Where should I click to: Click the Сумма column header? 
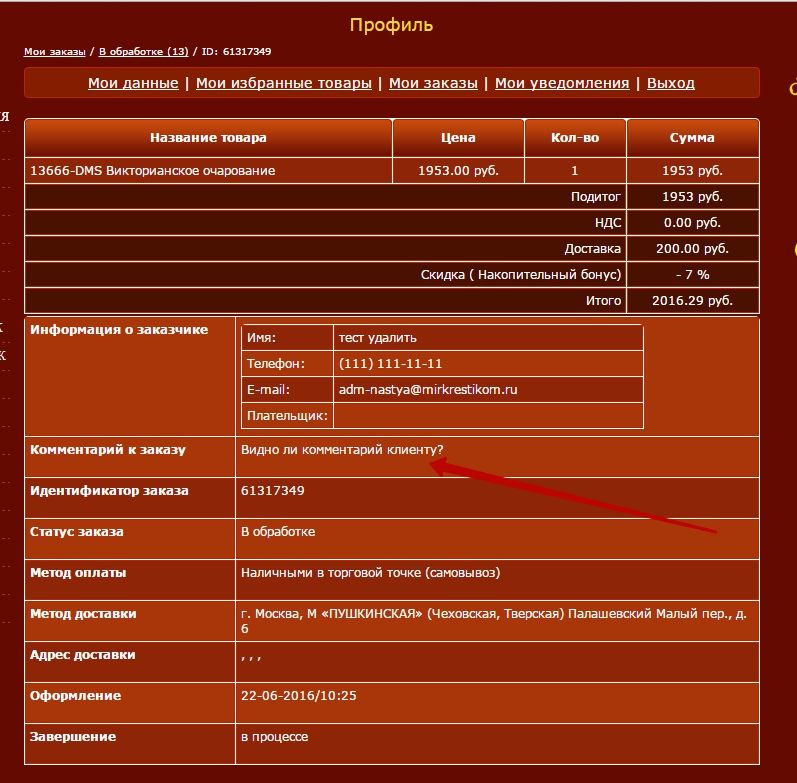pyautogui.click(x=692, y=138)
